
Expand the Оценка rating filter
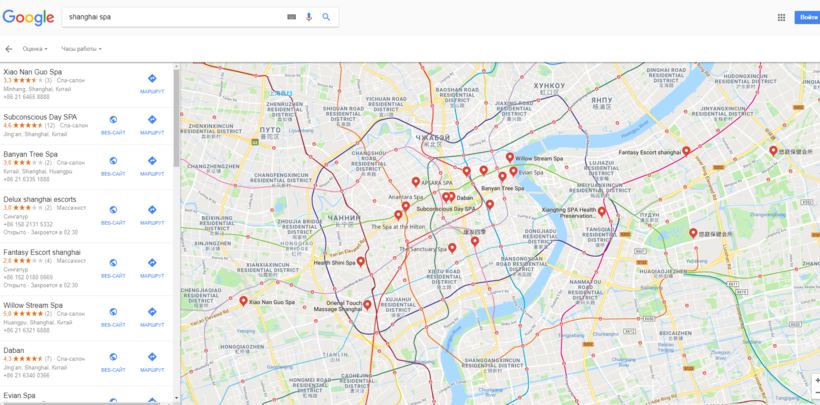coord(35,48)
